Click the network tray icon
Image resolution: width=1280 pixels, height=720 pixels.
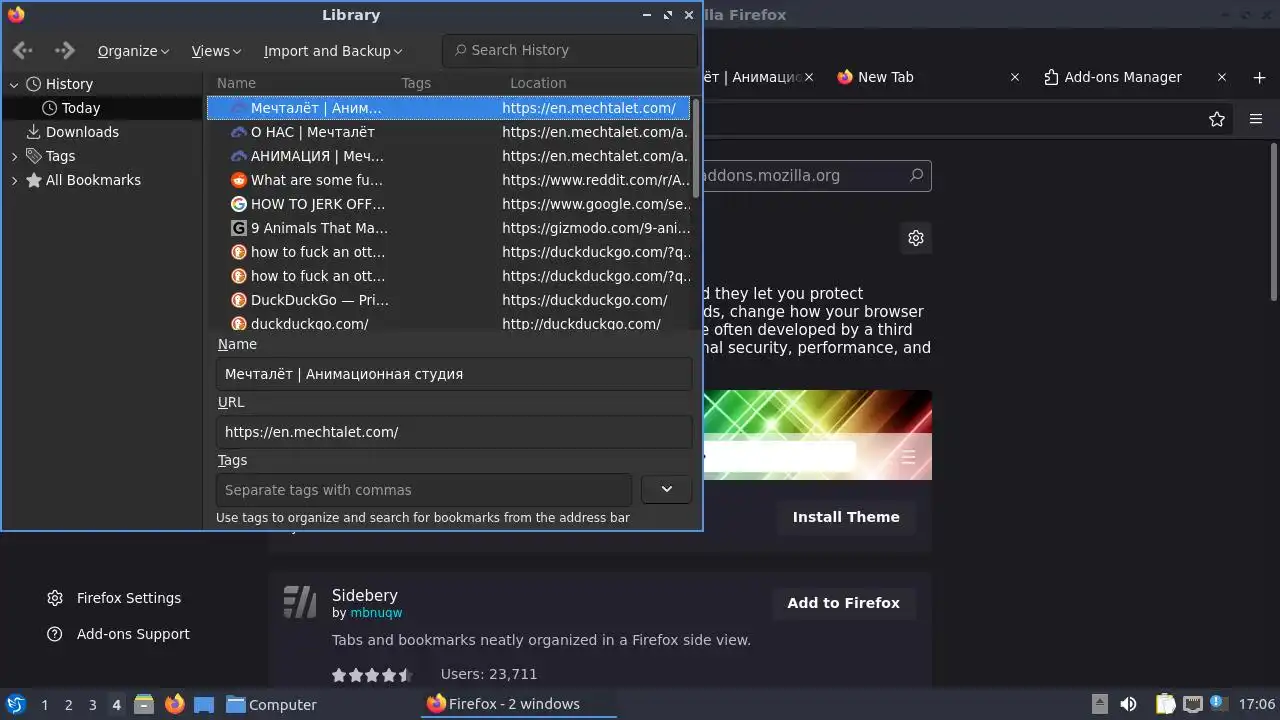[x=1193, y=704]
